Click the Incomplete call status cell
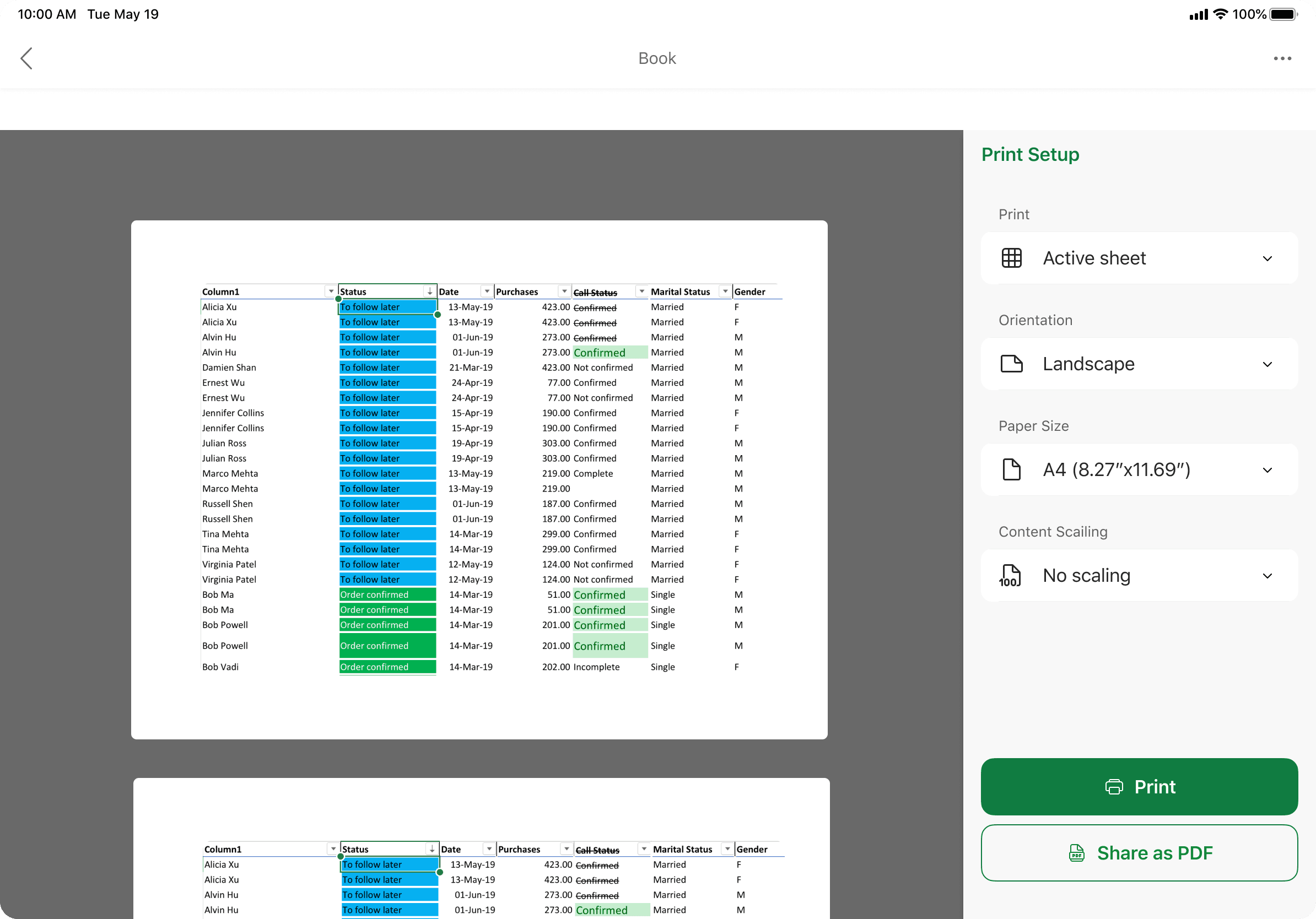Screen dimensions: 1316x919 pos(596,667)
